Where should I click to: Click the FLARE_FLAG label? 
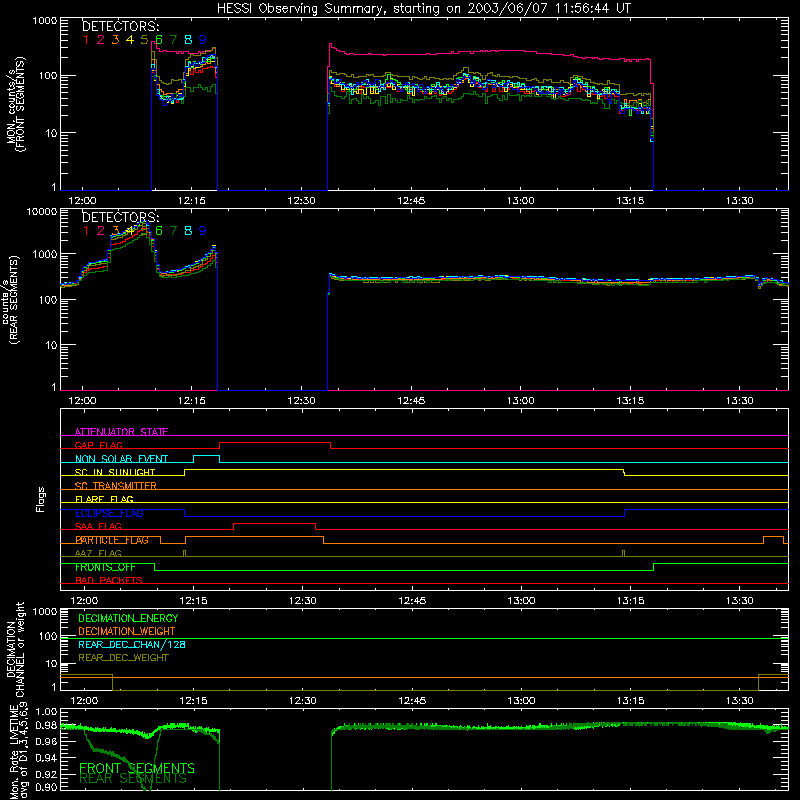coord(104,499)
